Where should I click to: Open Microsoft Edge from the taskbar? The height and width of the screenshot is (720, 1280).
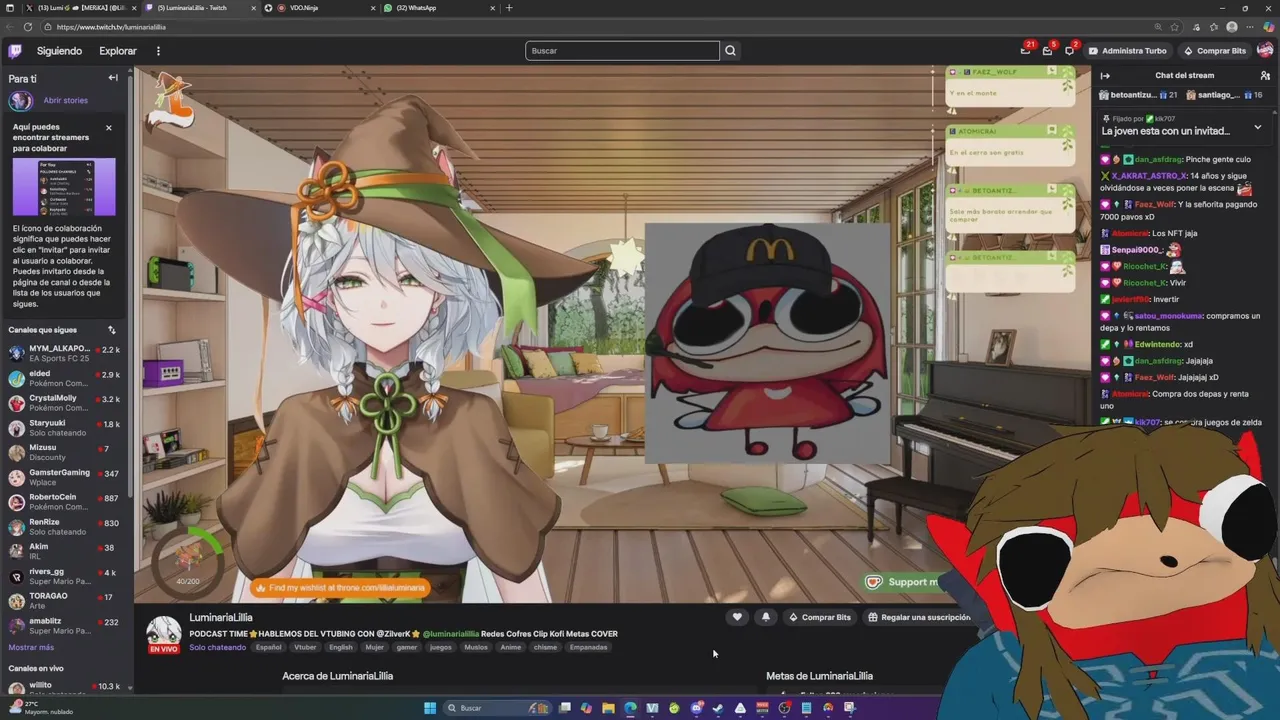pos(630,708)
